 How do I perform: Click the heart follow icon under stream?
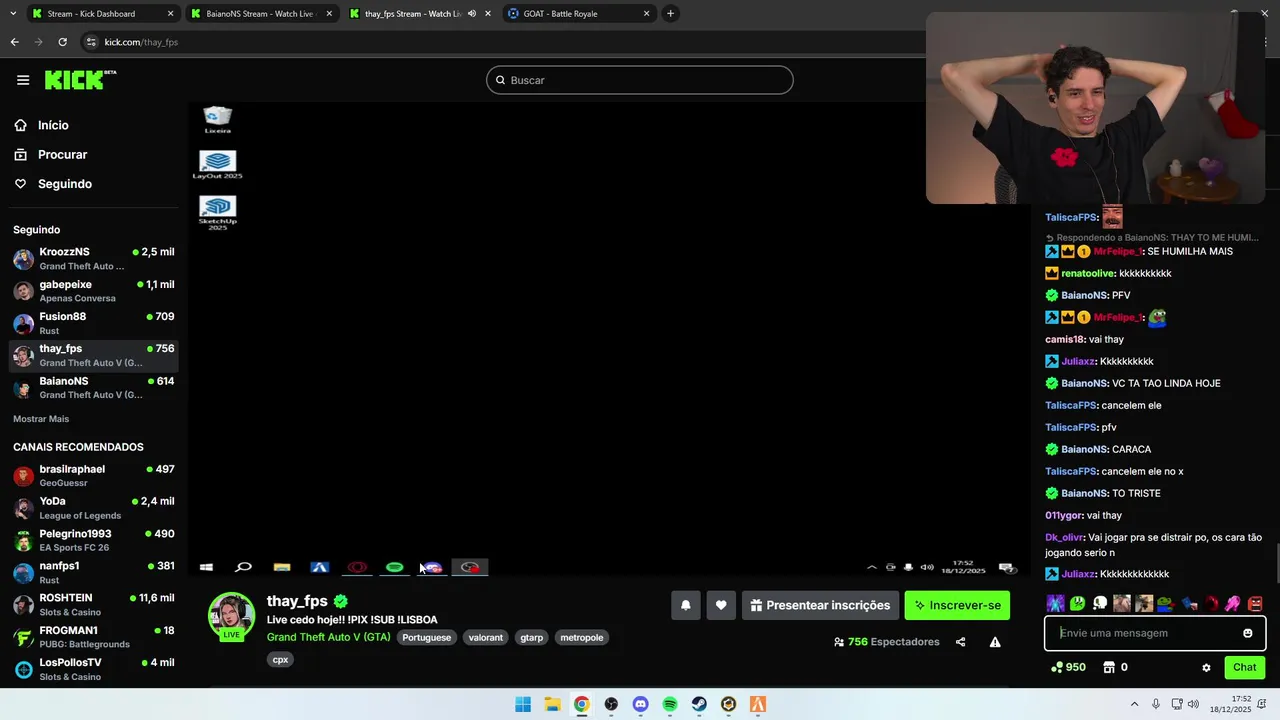(x=721, y=605)
